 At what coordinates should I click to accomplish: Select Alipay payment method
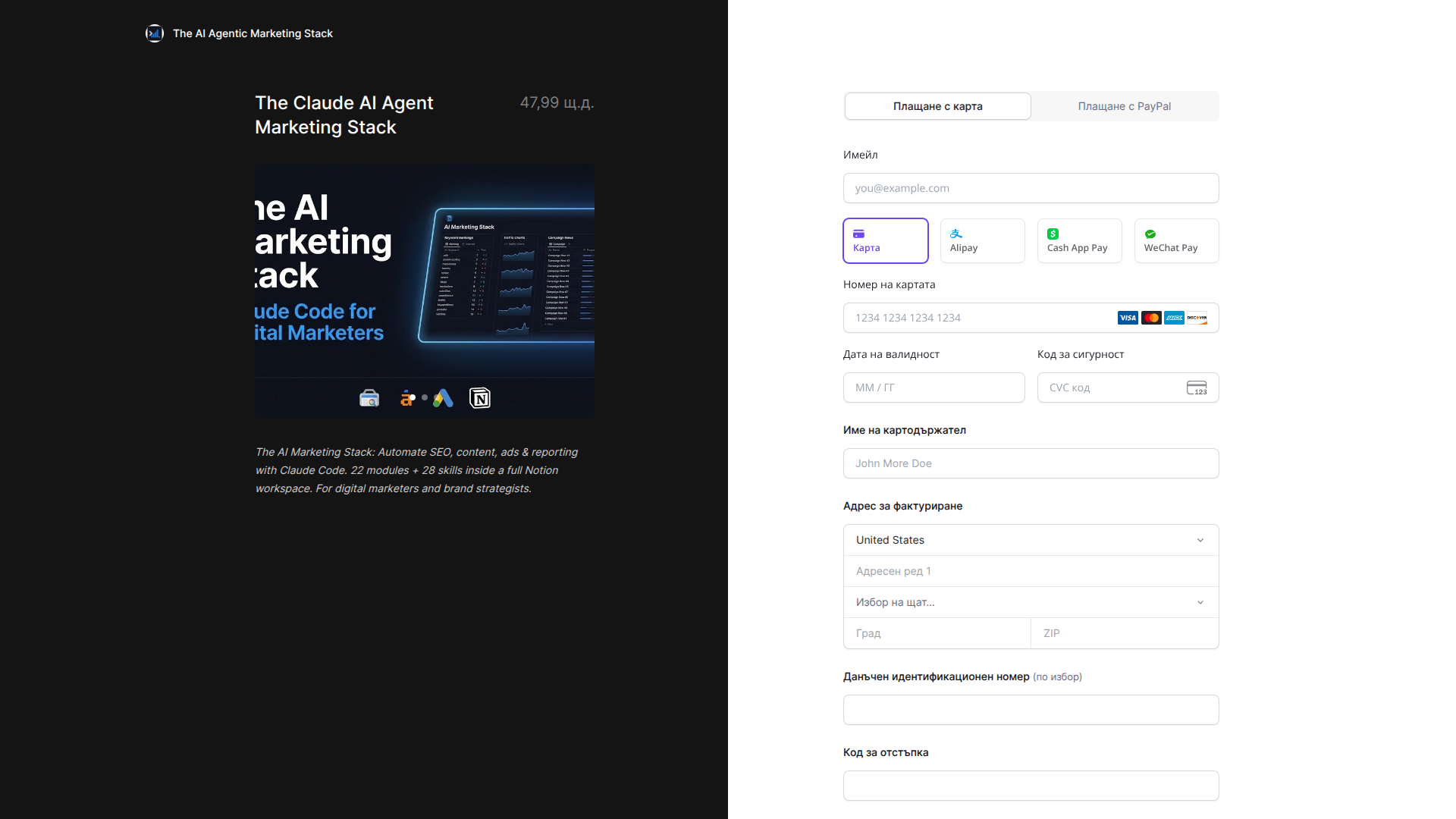click(x=982, y=240)
